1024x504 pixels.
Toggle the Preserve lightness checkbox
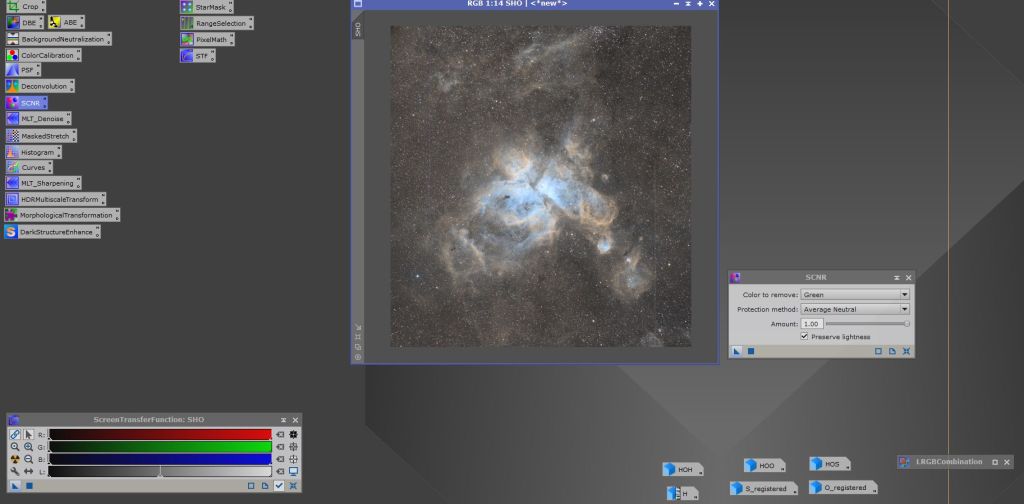804,337
